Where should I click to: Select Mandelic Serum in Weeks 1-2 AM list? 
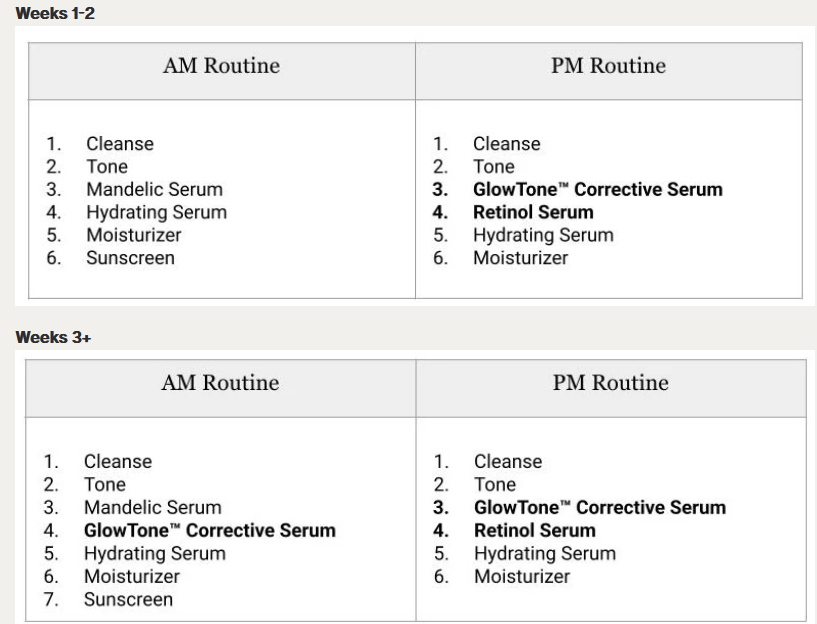coord(154,189)
